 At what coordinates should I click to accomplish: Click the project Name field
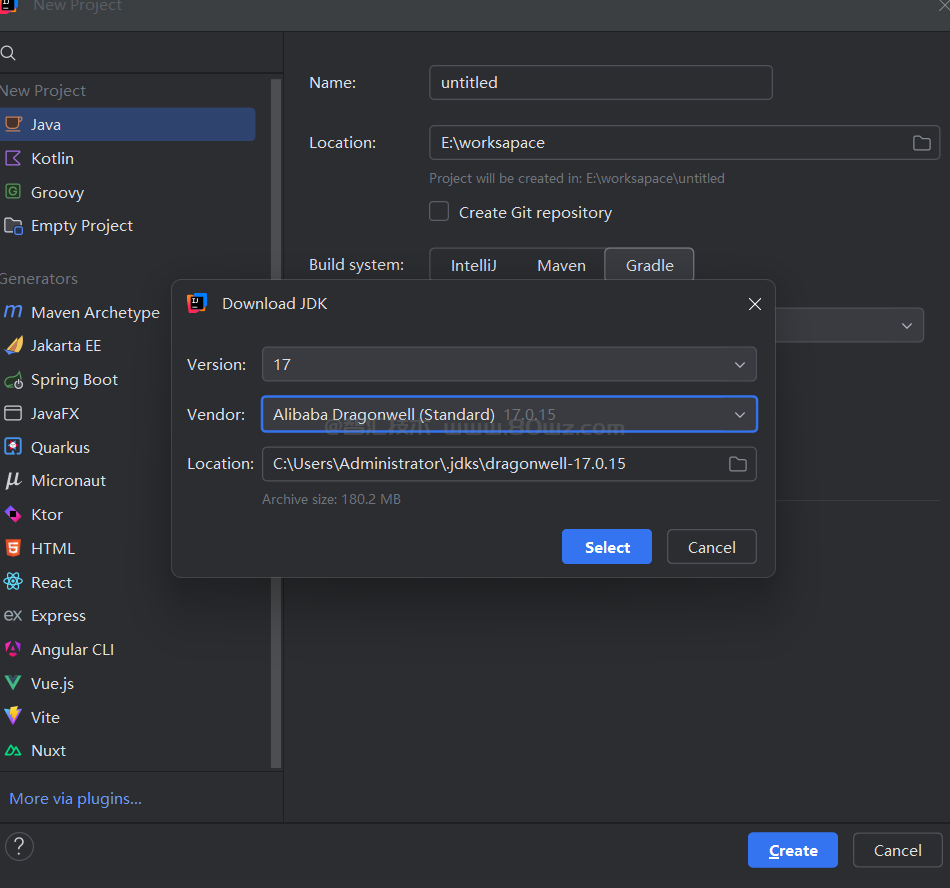tap(600, 82)
